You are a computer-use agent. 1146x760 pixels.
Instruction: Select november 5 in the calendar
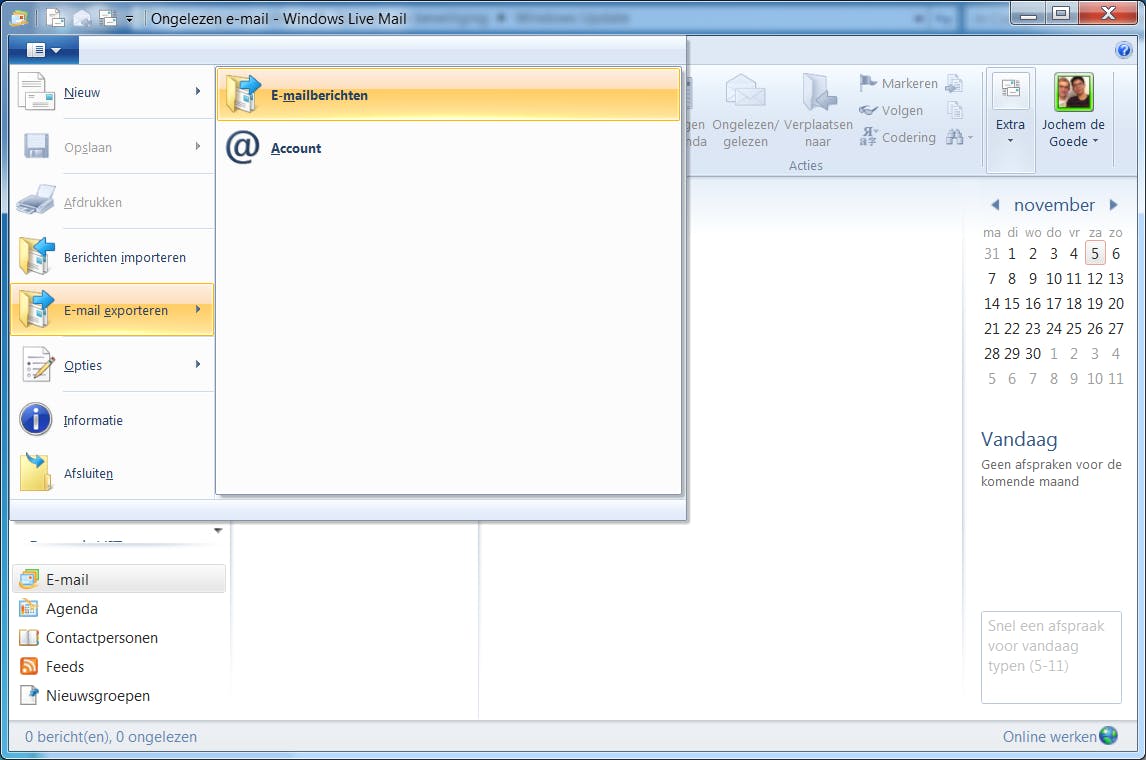(1094, 254)
